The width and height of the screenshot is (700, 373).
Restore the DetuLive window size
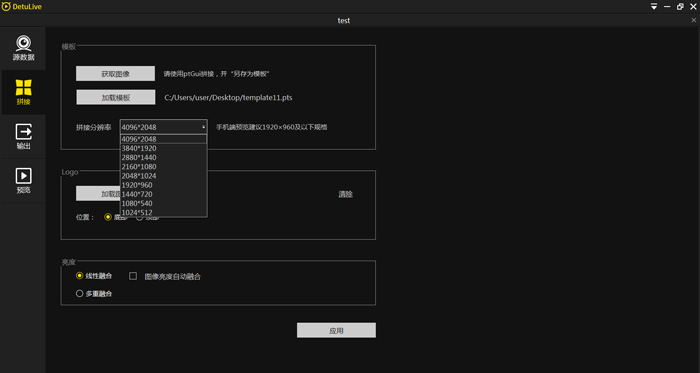point(680,6)
